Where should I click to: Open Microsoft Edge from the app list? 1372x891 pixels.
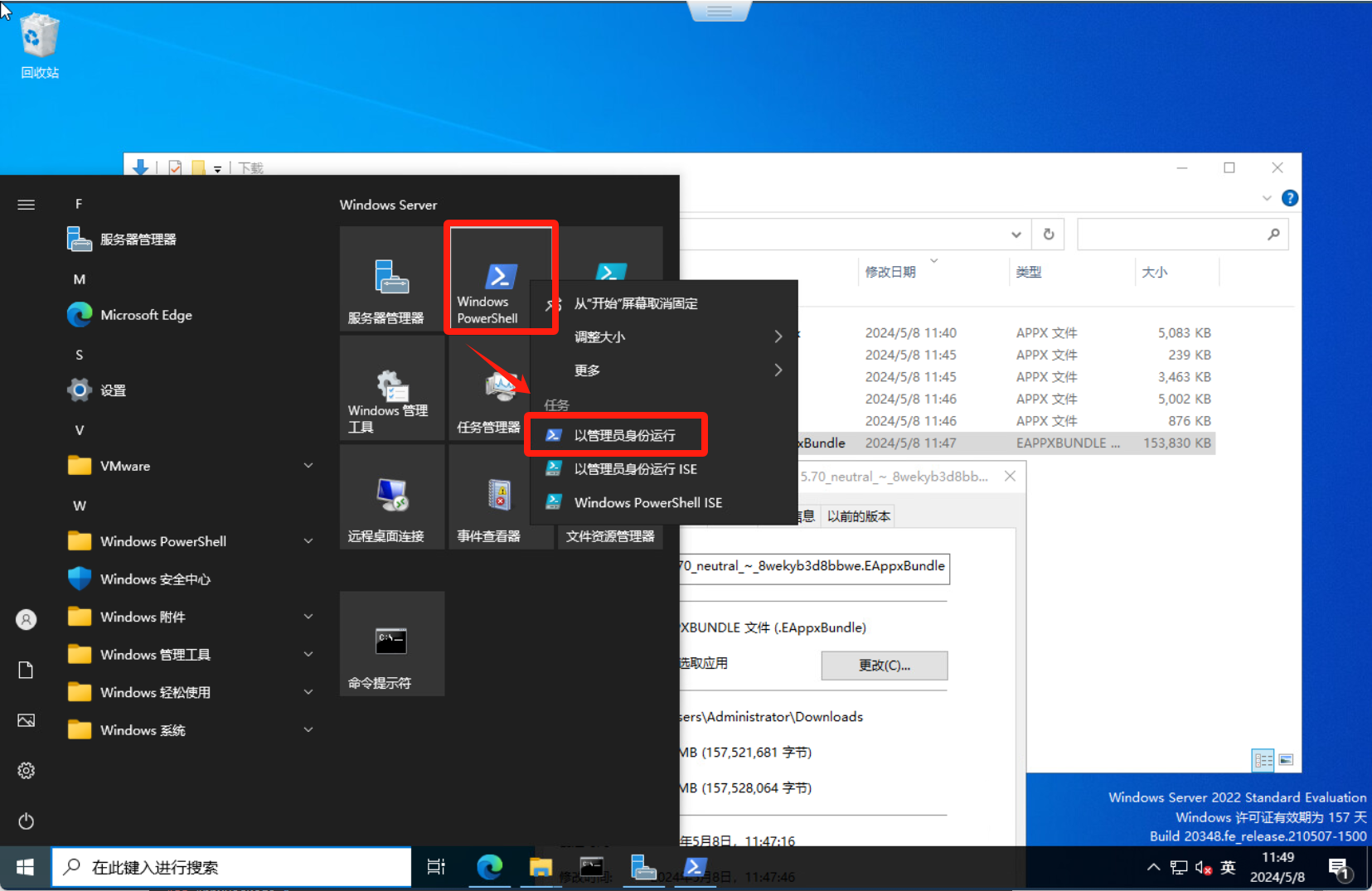coord(146,315)
